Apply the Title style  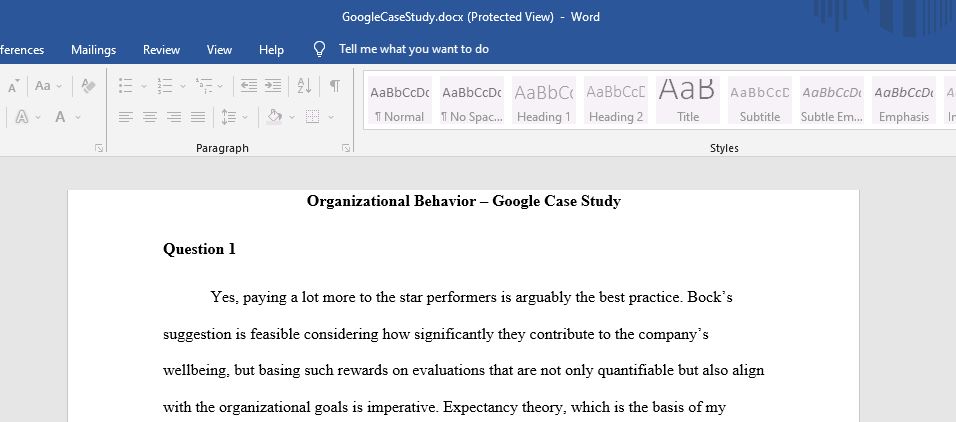click(x=688, y=100)
